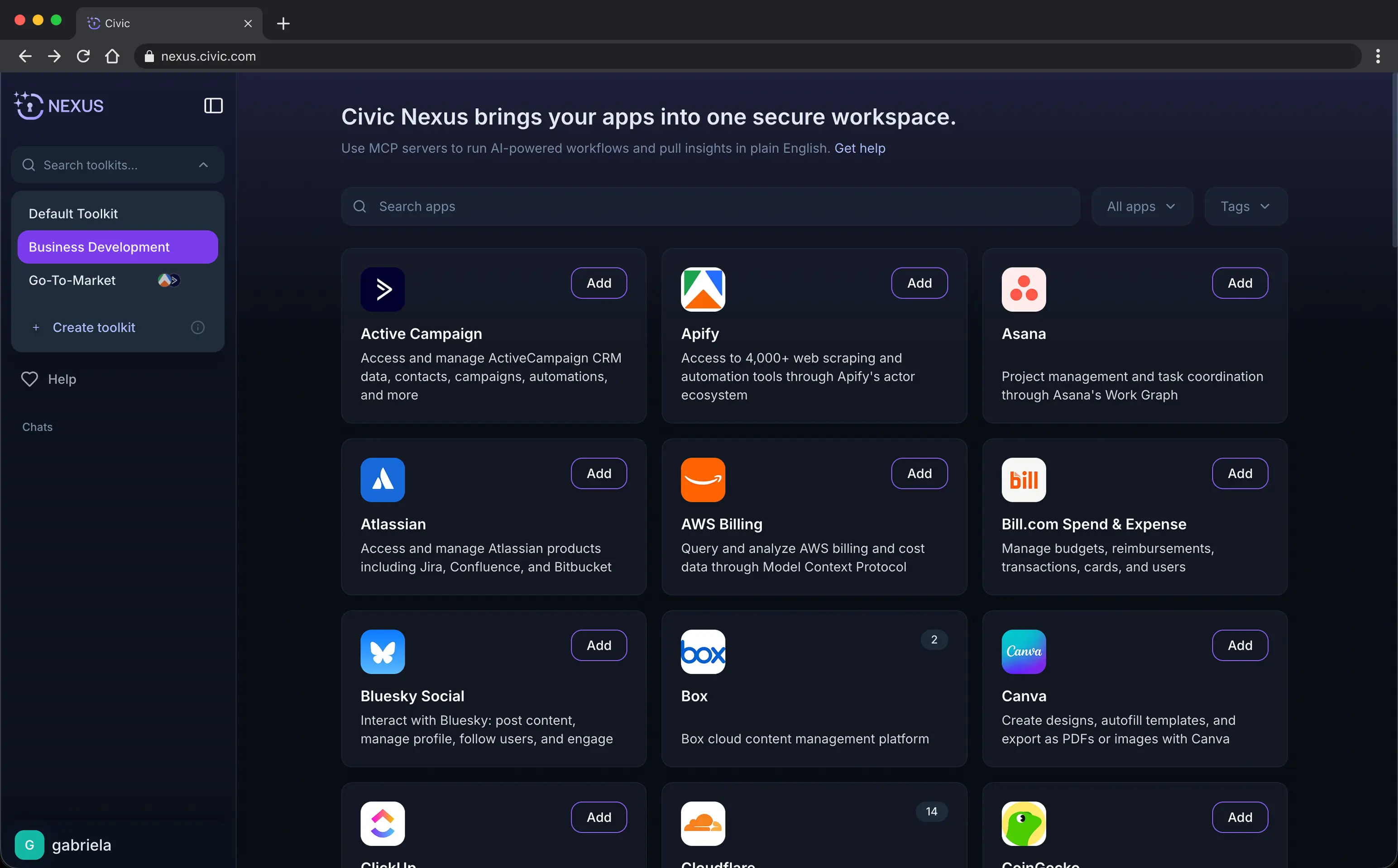Click the Apify logo icon
Viewport: 1398px width, 868px height.
click(x=703, y=289)
